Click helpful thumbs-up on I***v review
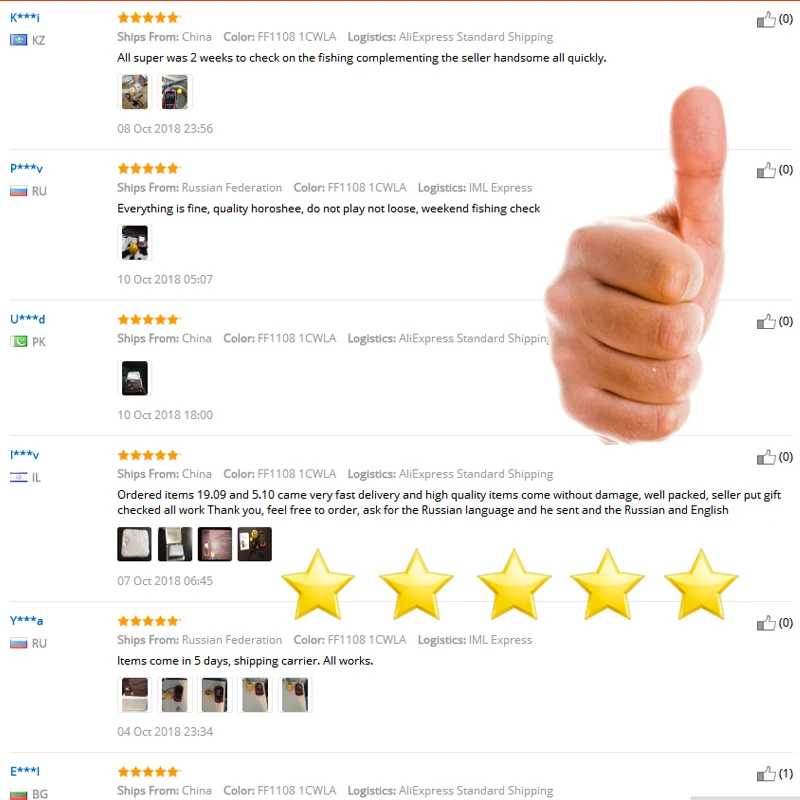This screenshot has height=800, width=800. tap(766, 457)
